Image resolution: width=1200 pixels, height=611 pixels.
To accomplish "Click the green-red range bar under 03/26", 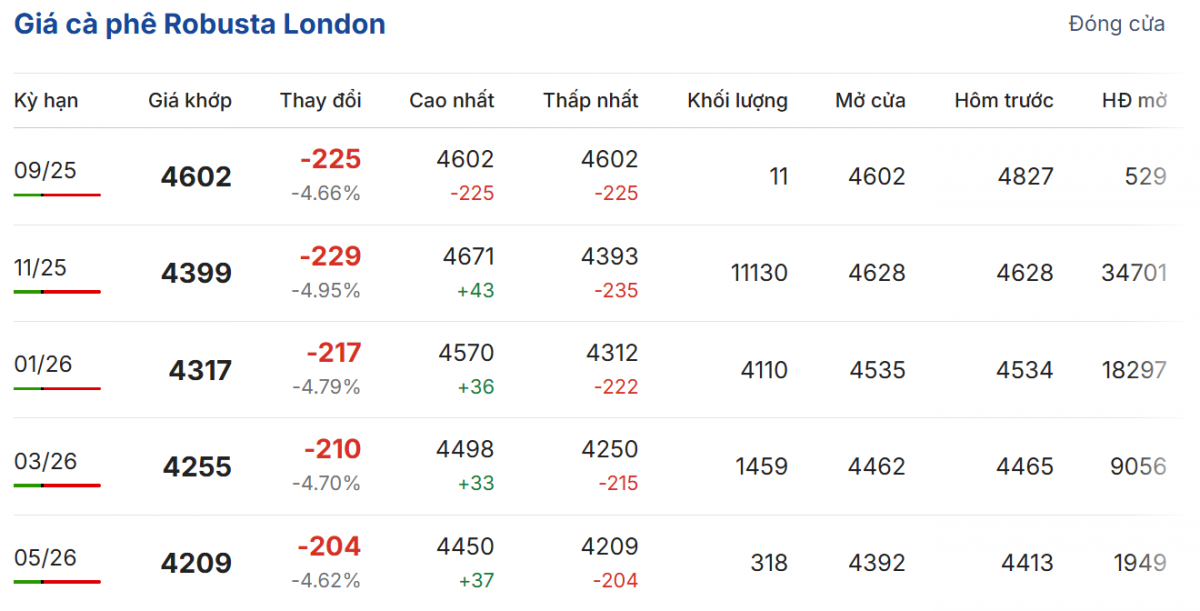I will pyautogui.click(x=57, y=485).
